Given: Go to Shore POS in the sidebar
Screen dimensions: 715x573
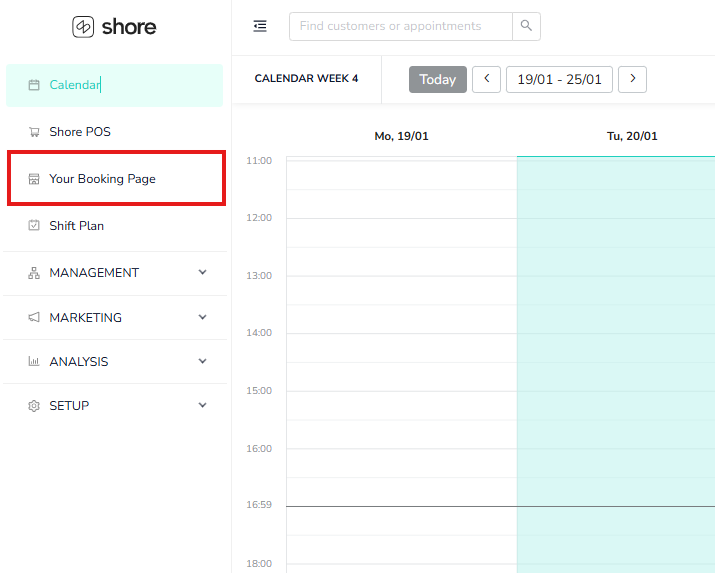Looking at the screenshot, I should click(80, 132).
